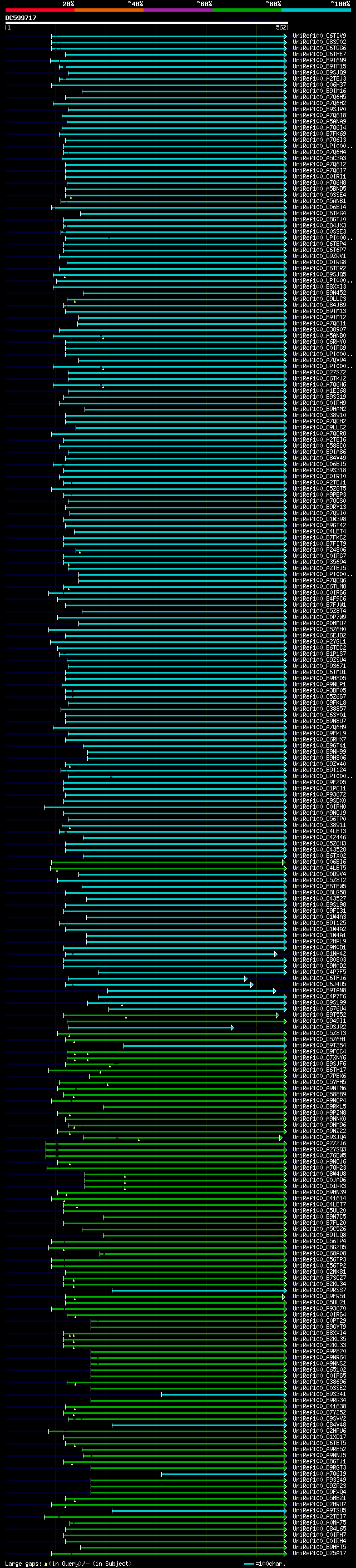Open hit UniRef100_C6TIV9
Screen dimensions: 356x1568
coord(319,36)
